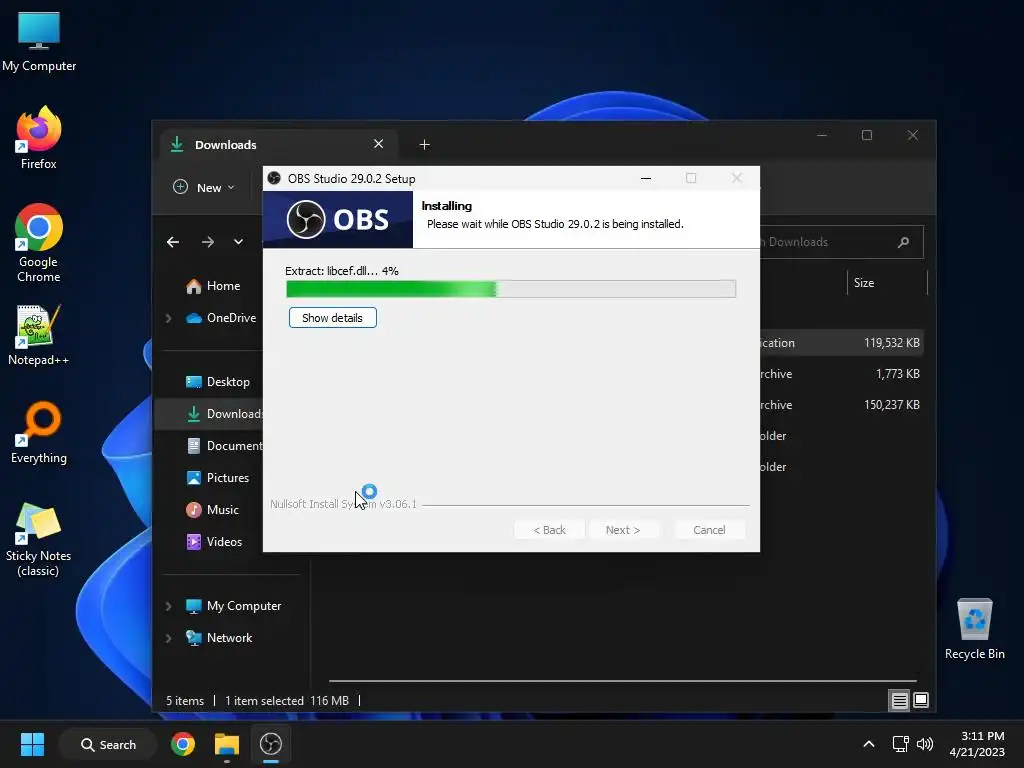This screenshot has height=768, width=1024.
Task: Open Chrome from the taskbar
Action: 183,744
